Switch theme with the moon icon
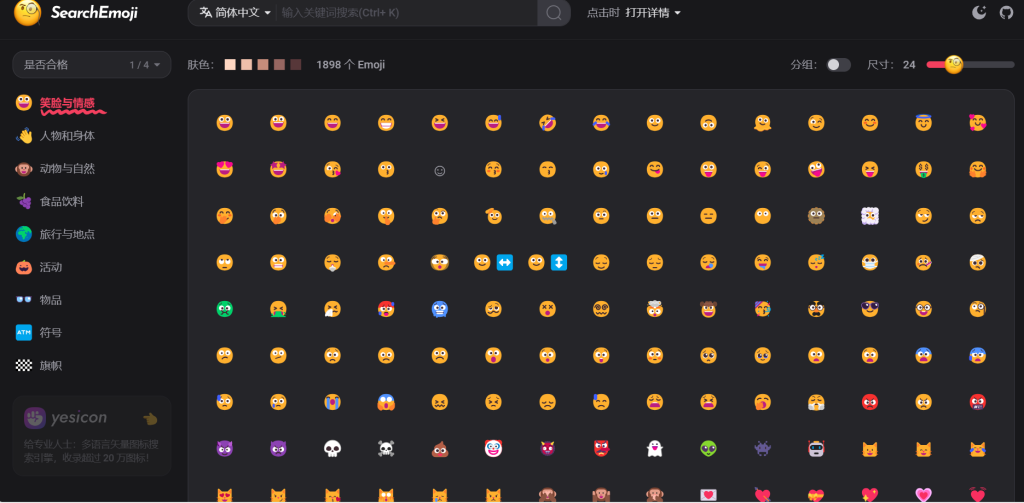This screenshot has height=503, width=1024. (978, 12)
